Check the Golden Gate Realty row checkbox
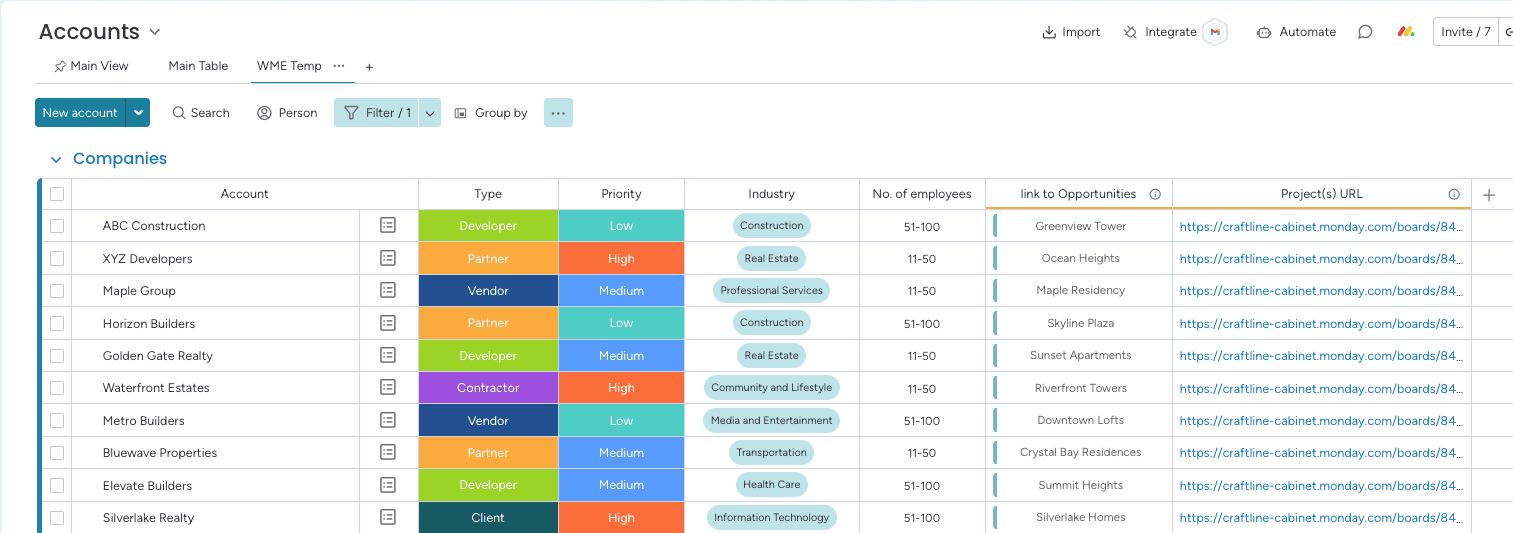1513x533 pixels. (x=57, y=355)
